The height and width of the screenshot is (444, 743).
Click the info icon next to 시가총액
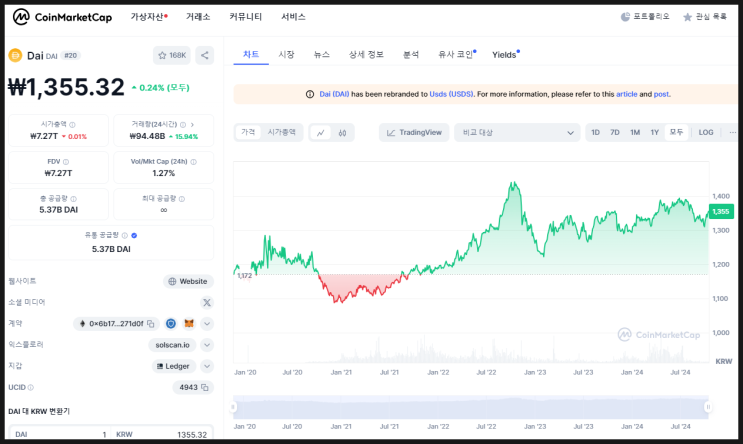tap(72, 125)
